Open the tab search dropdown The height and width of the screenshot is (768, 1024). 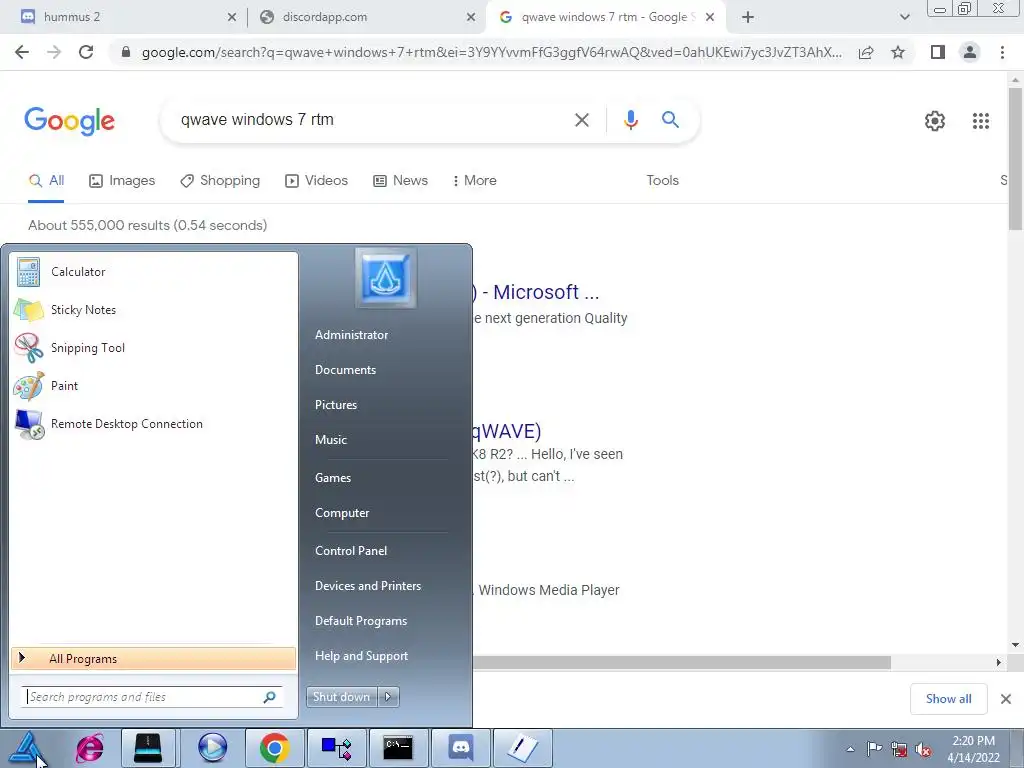pyautogui.click(x=904, y=18)
